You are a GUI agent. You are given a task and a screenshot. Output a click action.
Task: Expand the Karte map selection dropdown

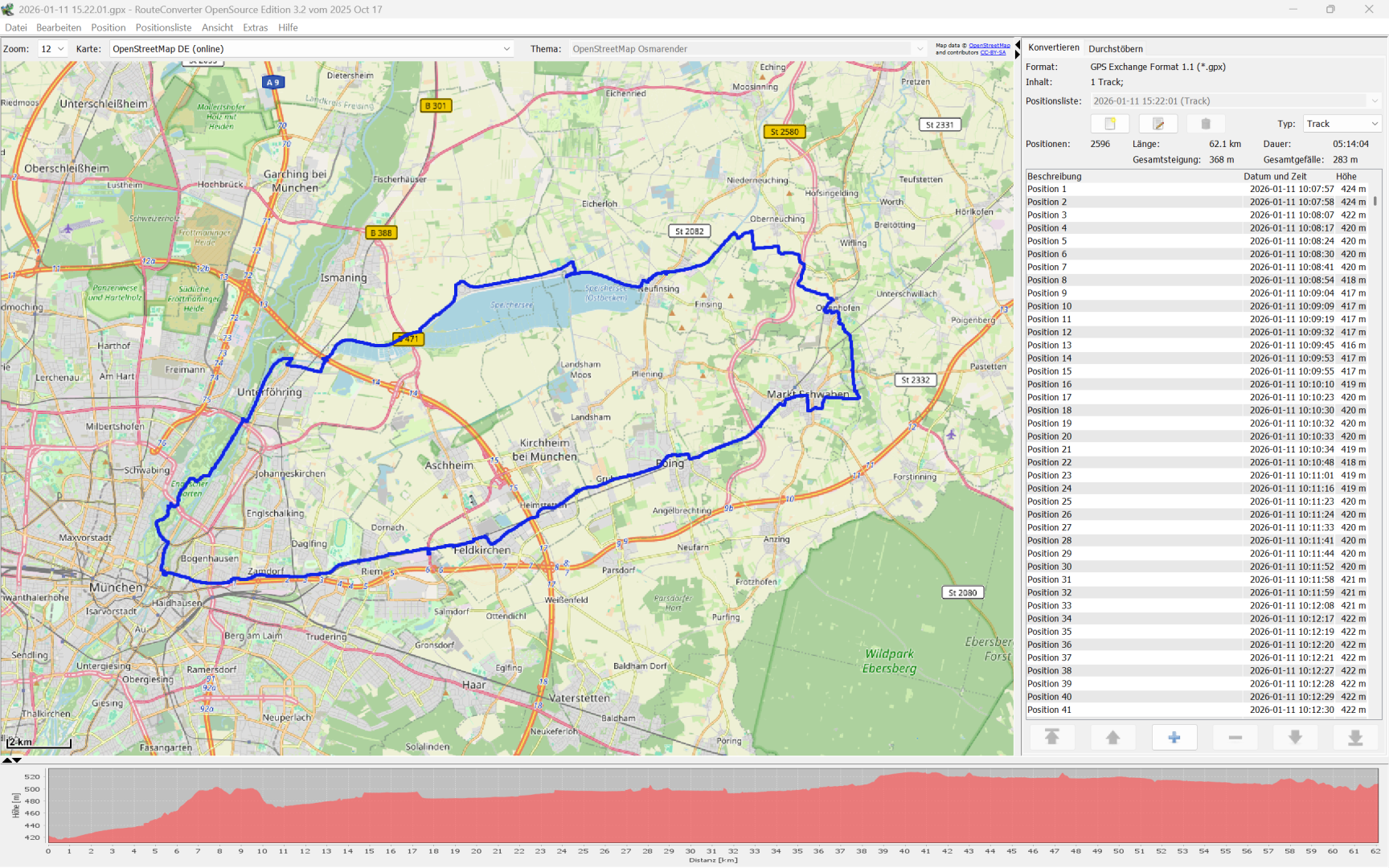tap(506, 49)
